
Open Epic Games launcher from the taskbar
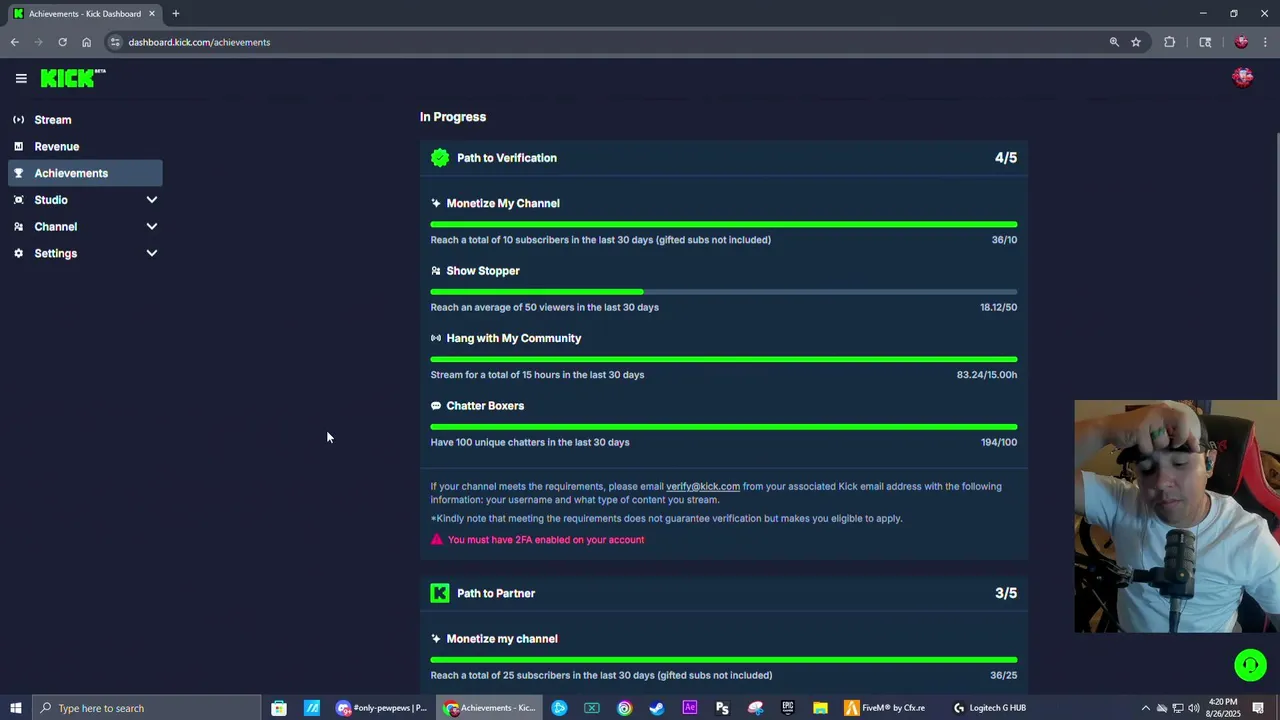pyautogui.click(x=788, y=708)
